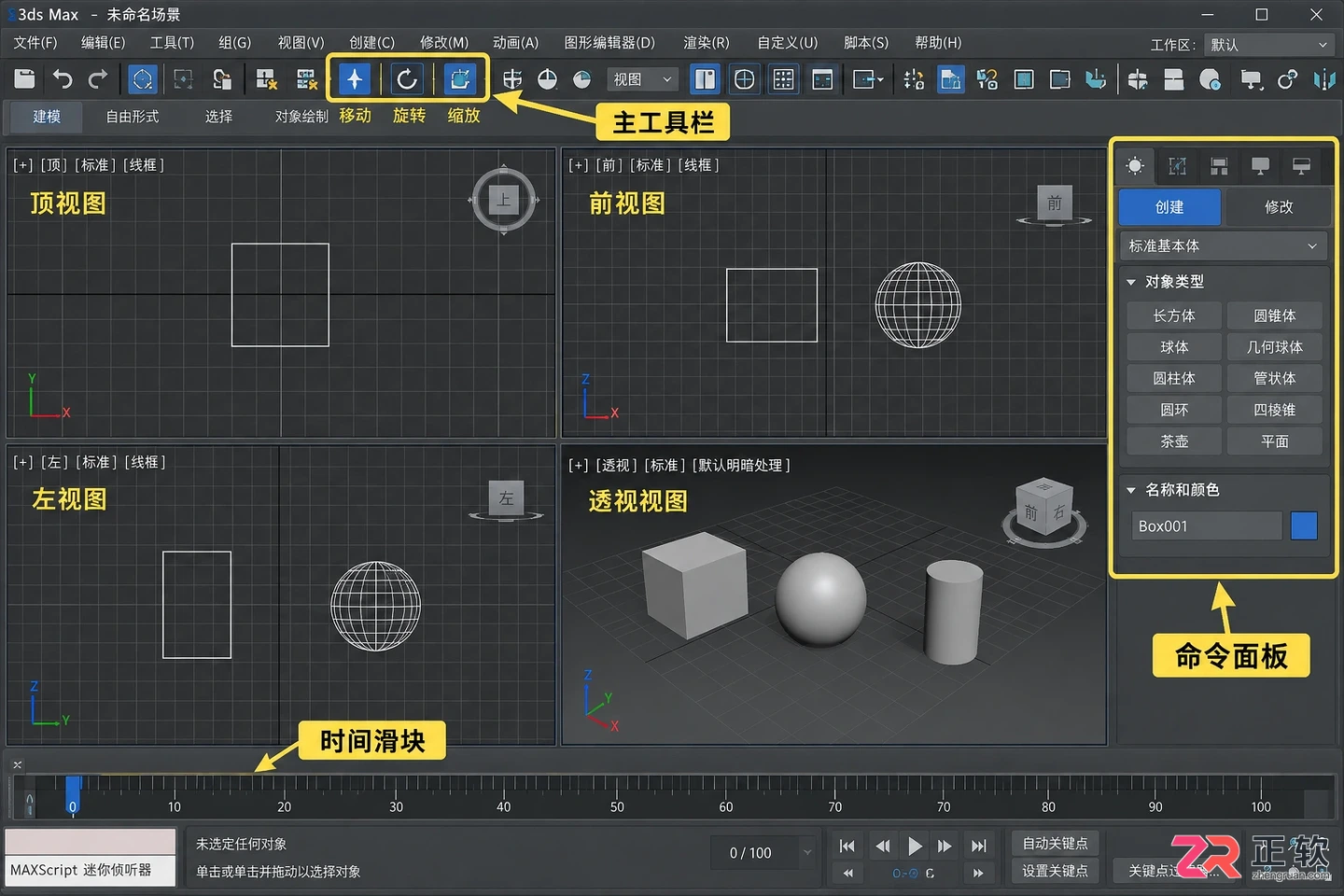
Task: Click the Box001 object name field
Action: click(1207, 525)
